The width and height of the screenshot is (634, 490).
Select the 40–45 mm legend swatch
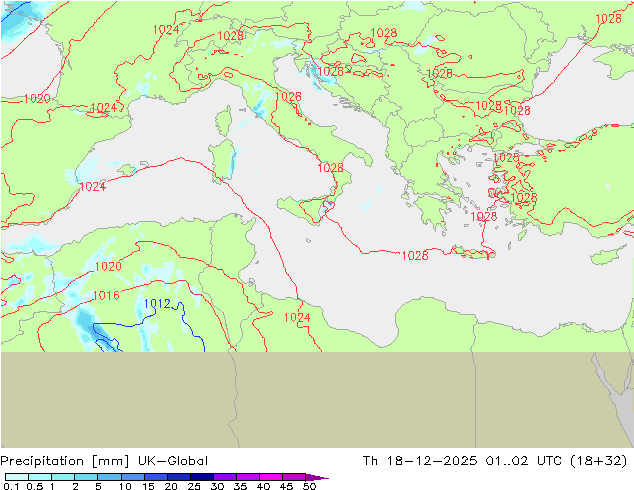tap(271, 477)
